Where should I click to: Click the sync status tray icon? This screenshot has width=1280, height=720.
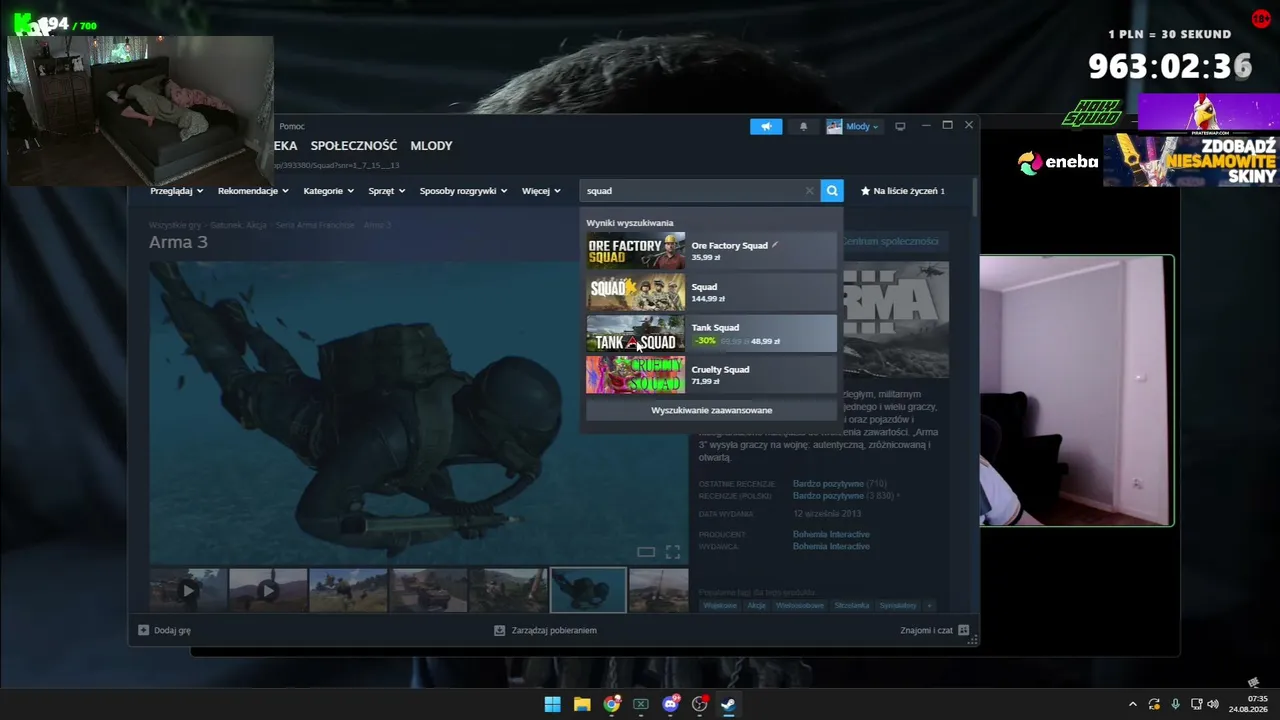point(1154,704)
